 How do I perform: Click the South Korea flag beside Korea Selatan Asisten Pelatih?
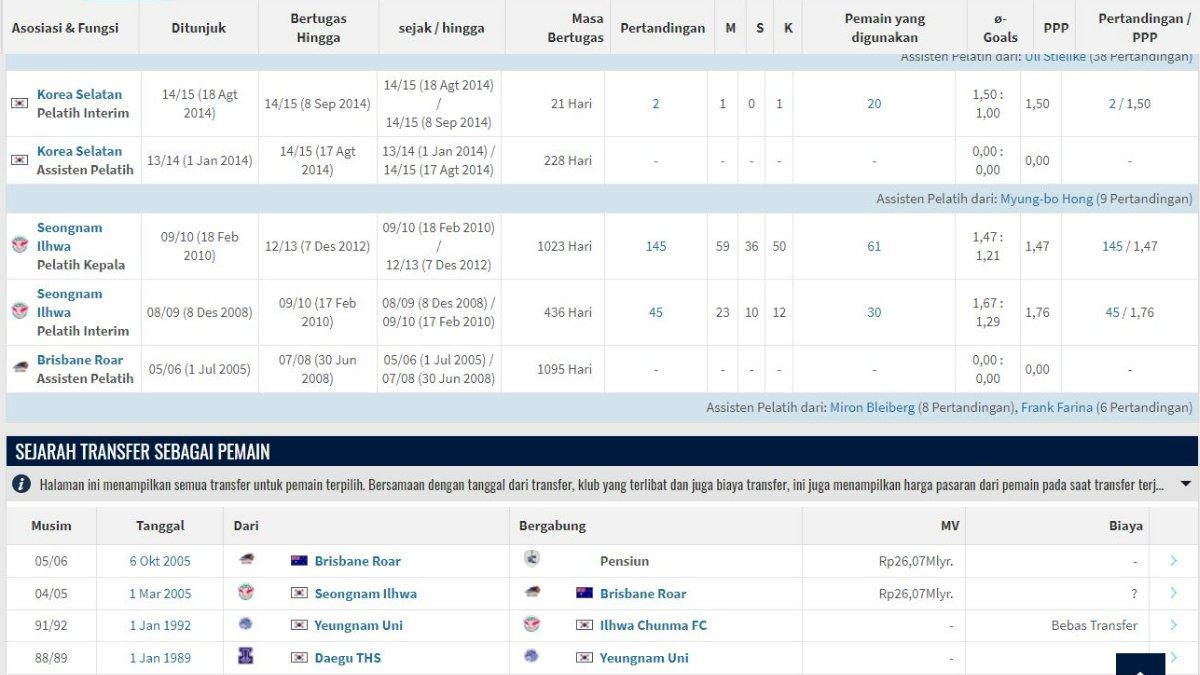click(x=19, y=160)
